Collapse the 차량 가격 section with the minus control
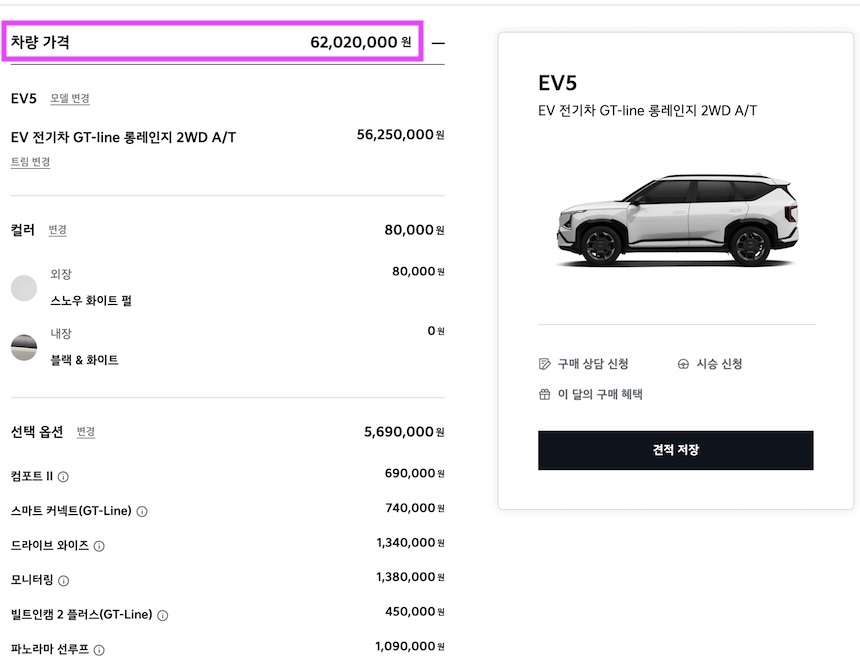Viewport: 860px width, 661px height. coord(438,42)
